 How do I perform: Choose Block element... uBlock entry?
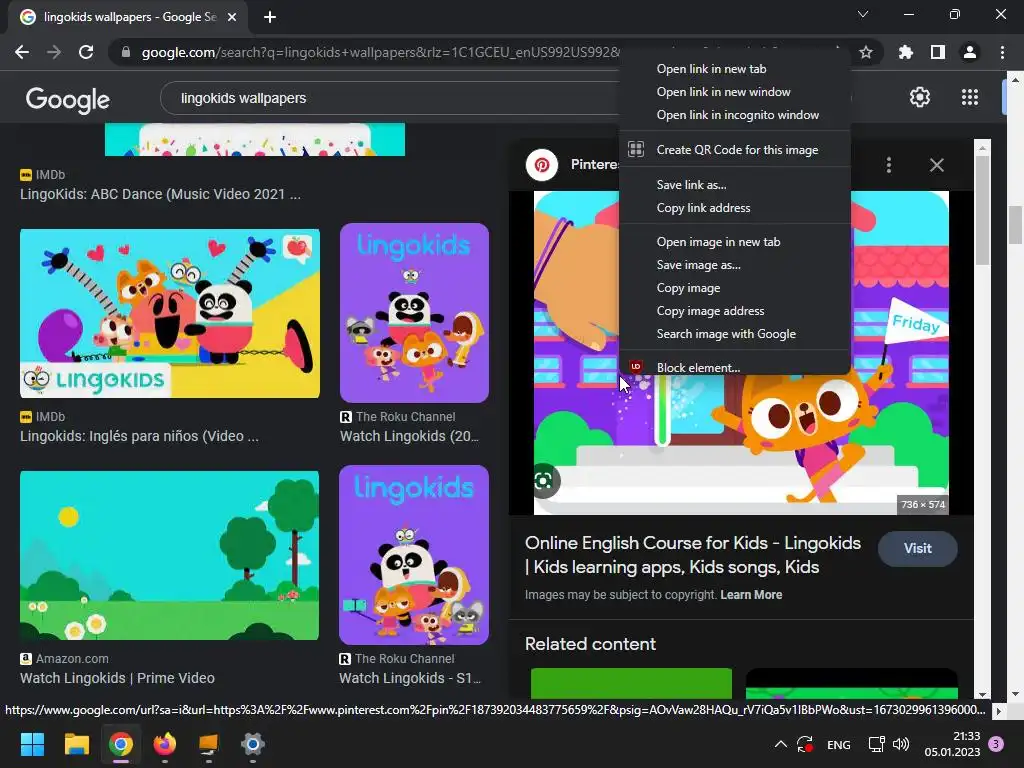pyautogui.click(x=735, y=367)
